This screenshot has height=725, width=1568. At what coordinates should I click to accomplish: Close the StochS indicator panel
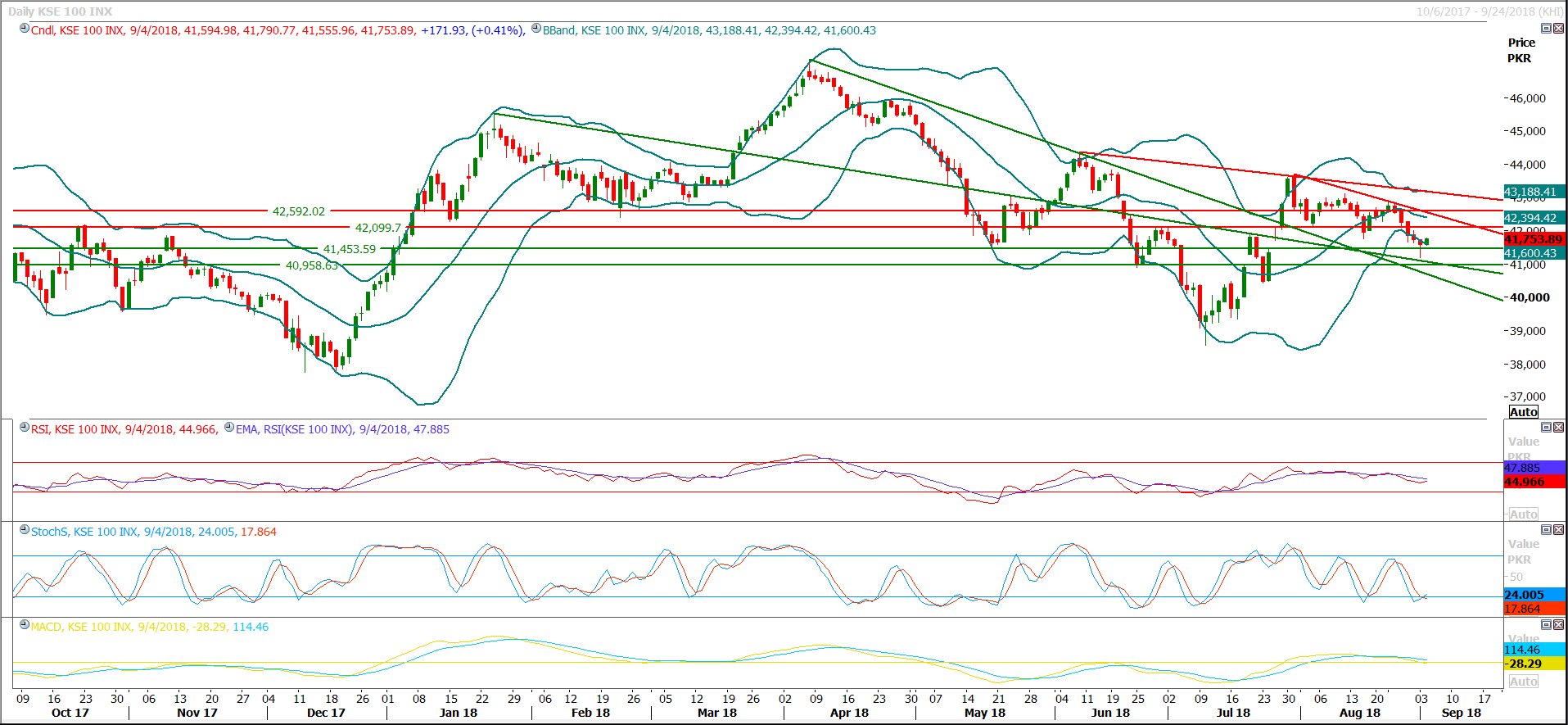(1558, 529)
